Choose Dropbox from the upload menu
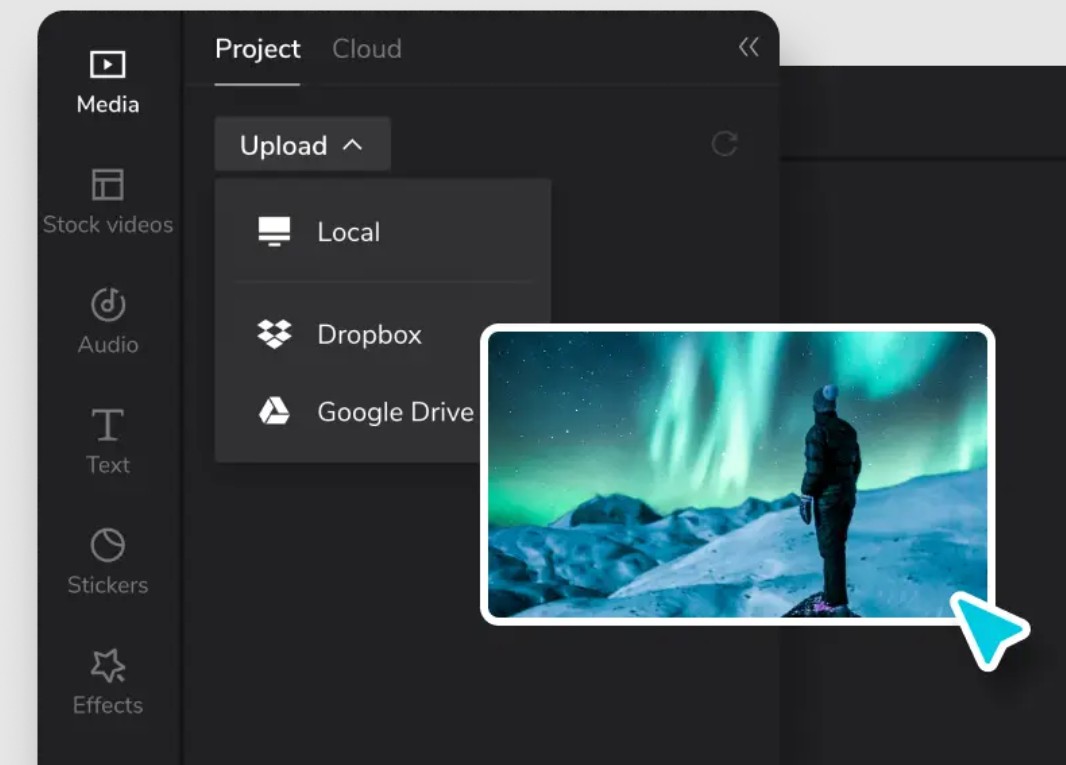This screenshot has height=765, width=1066. pyautogui.click(x=369, y=334)
